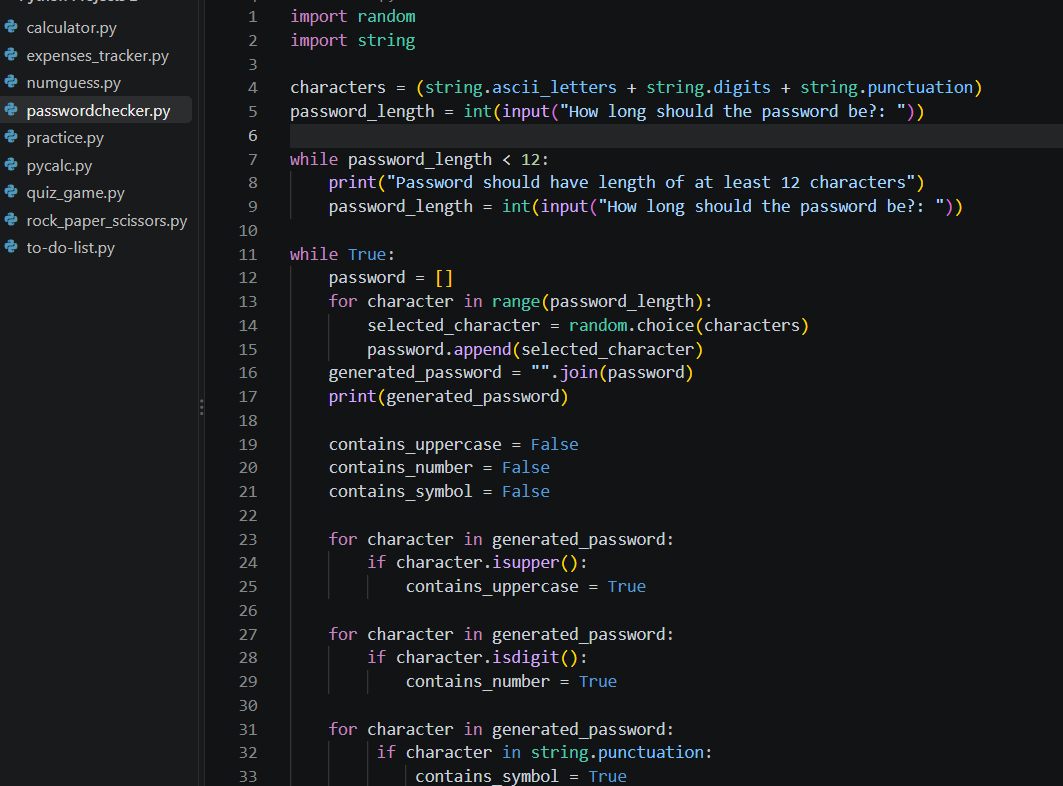Click the Python icon beside quiz_game.py
The width and height of the screenshot is (1063, 786).
[x=11, y=192]
